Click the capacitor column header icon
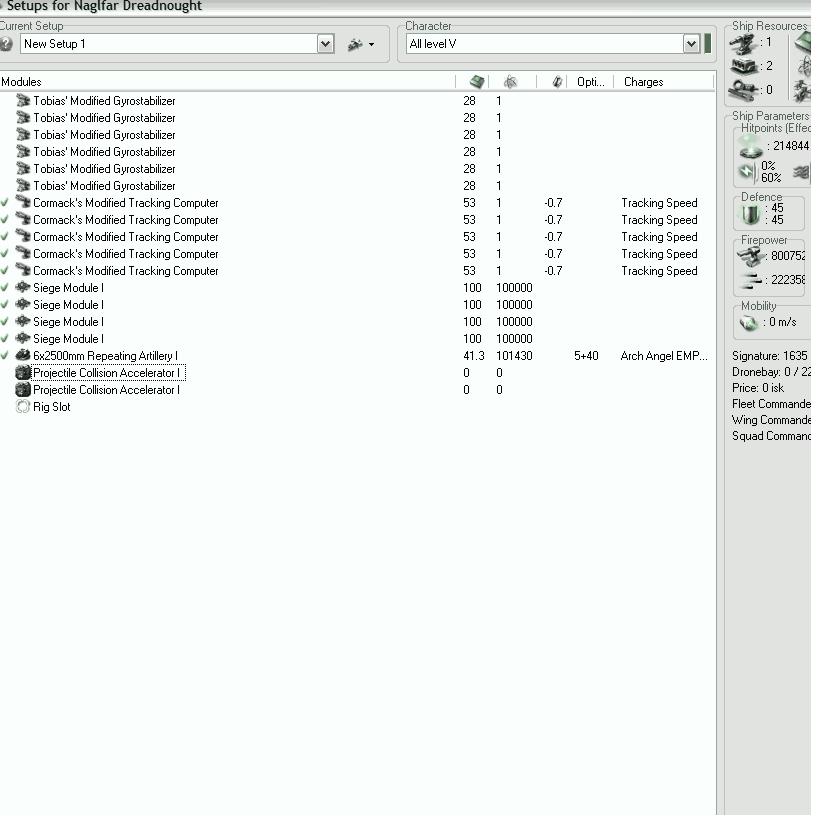Viewport: 821px width, 821px height. [557, 82]
